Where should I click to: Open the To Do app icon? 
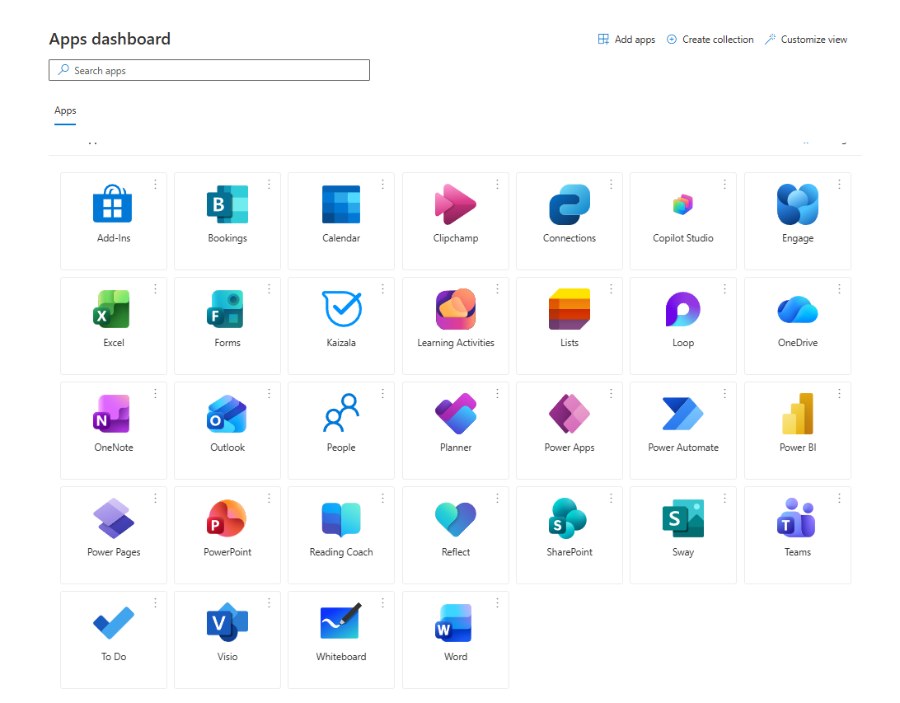point(114,623)
